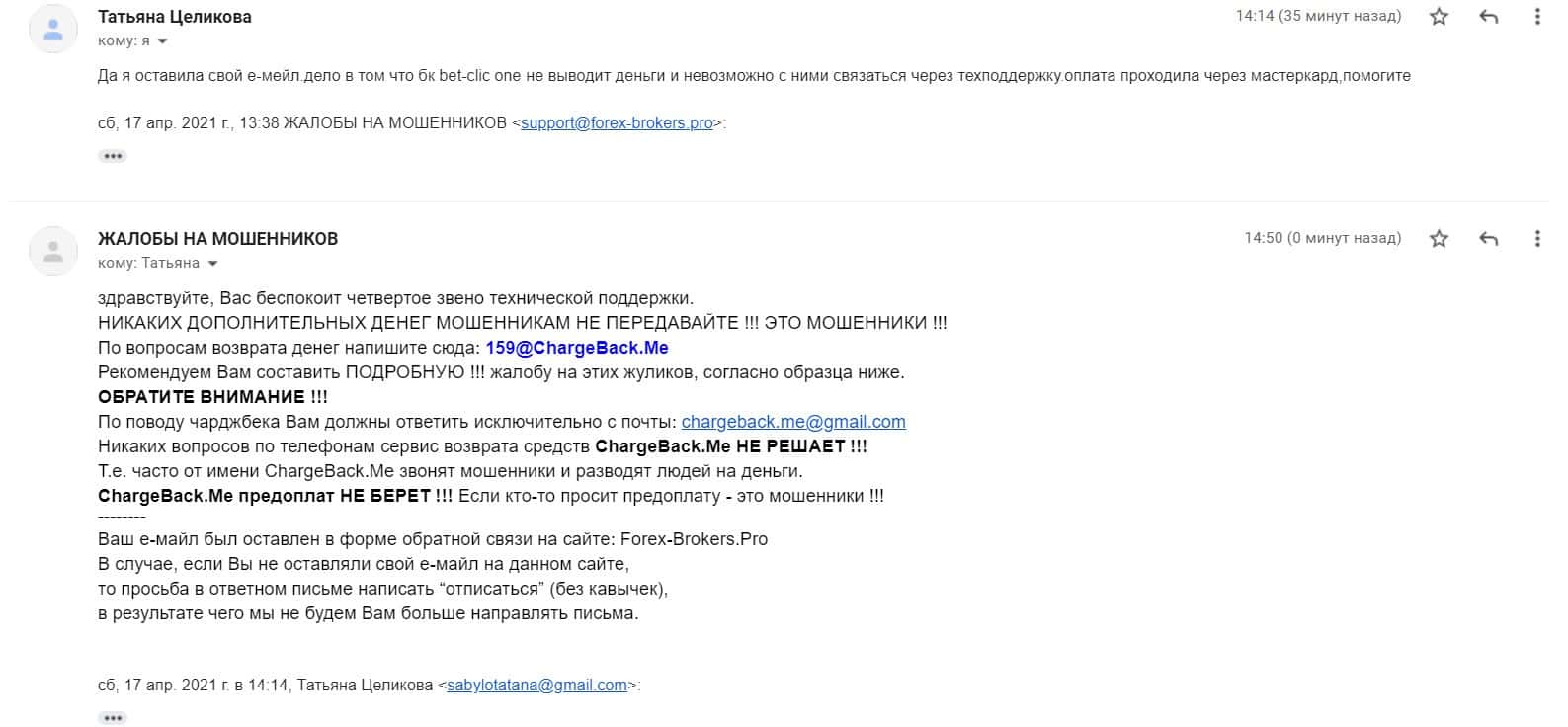Viewport: 1568px width, 727px height.
Task: Reply to the ЖАЛОБЫ НА МОШЕННИКОВ message
Action: (1488, 239)
